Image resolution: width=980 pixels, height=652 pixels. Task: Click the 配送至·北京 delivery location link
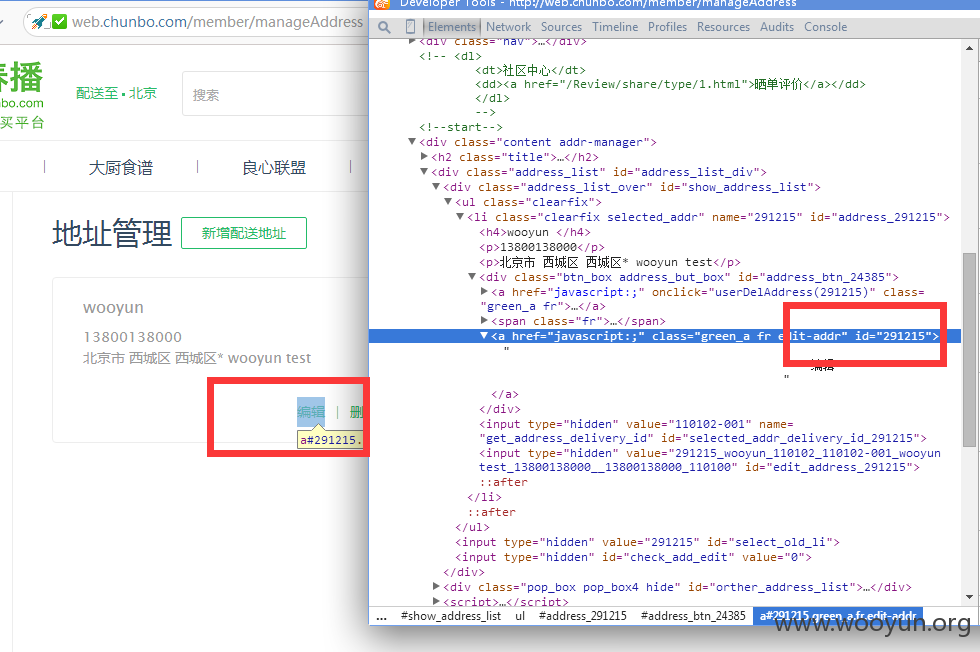point(116,93)
